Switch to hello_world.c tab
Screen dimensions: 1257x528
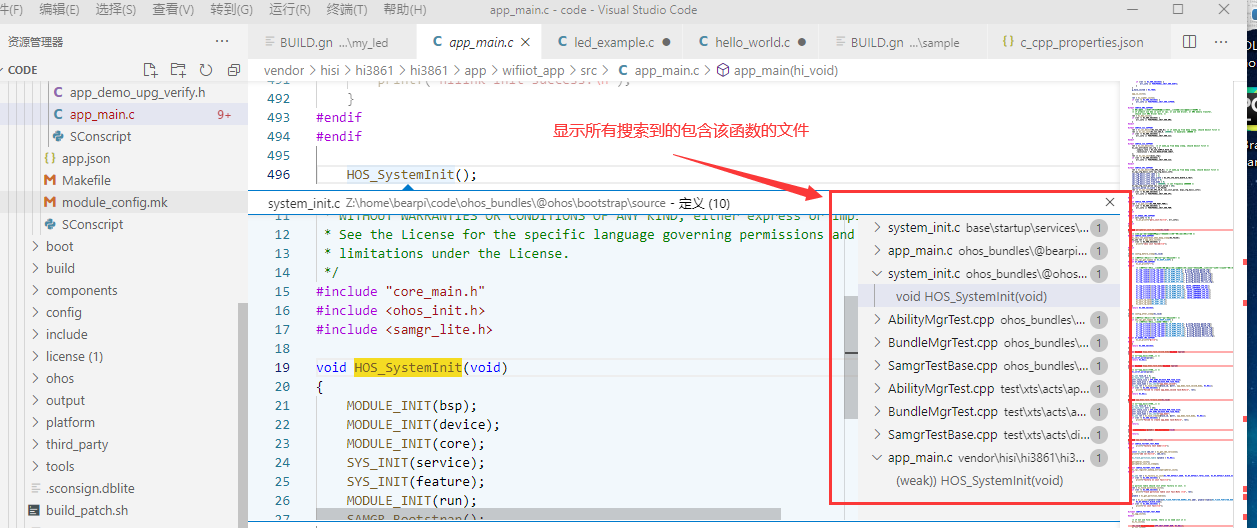pos(751,42)
